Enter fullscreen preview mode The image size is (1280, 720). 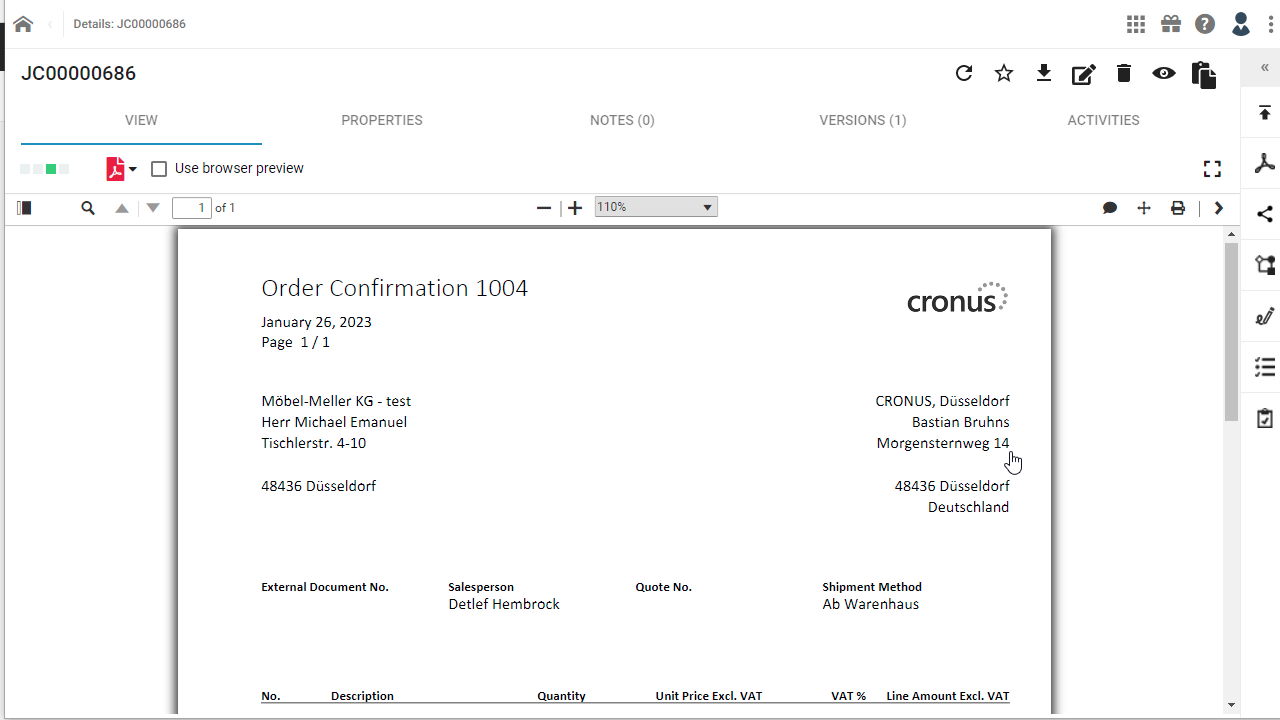pyautogui.click(x=1212, y=169)
